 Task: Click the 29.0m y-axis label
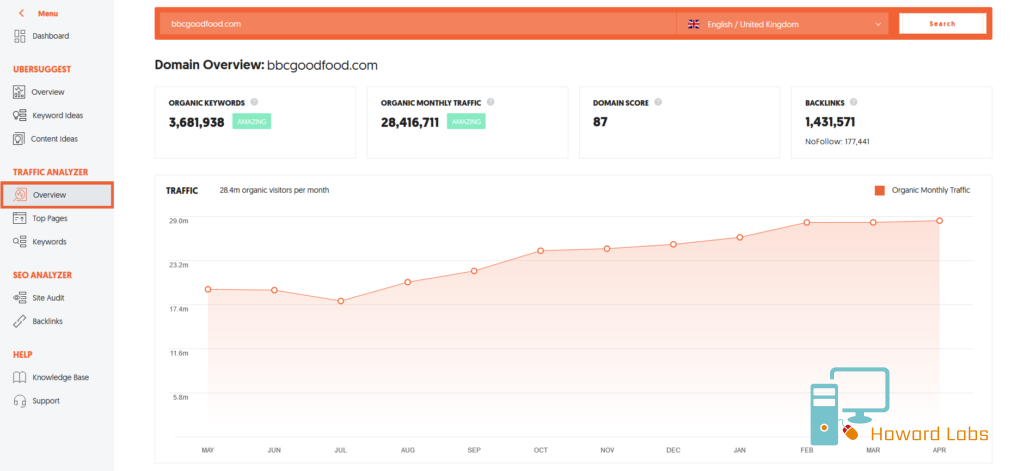[179, 221]
